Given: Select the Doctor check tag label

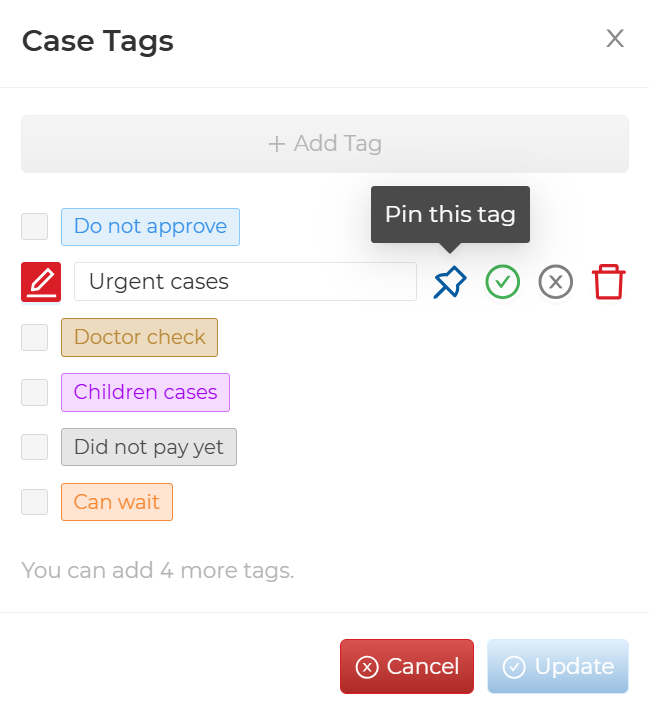Looking at the screenshot, I should [x=139, y=337].
